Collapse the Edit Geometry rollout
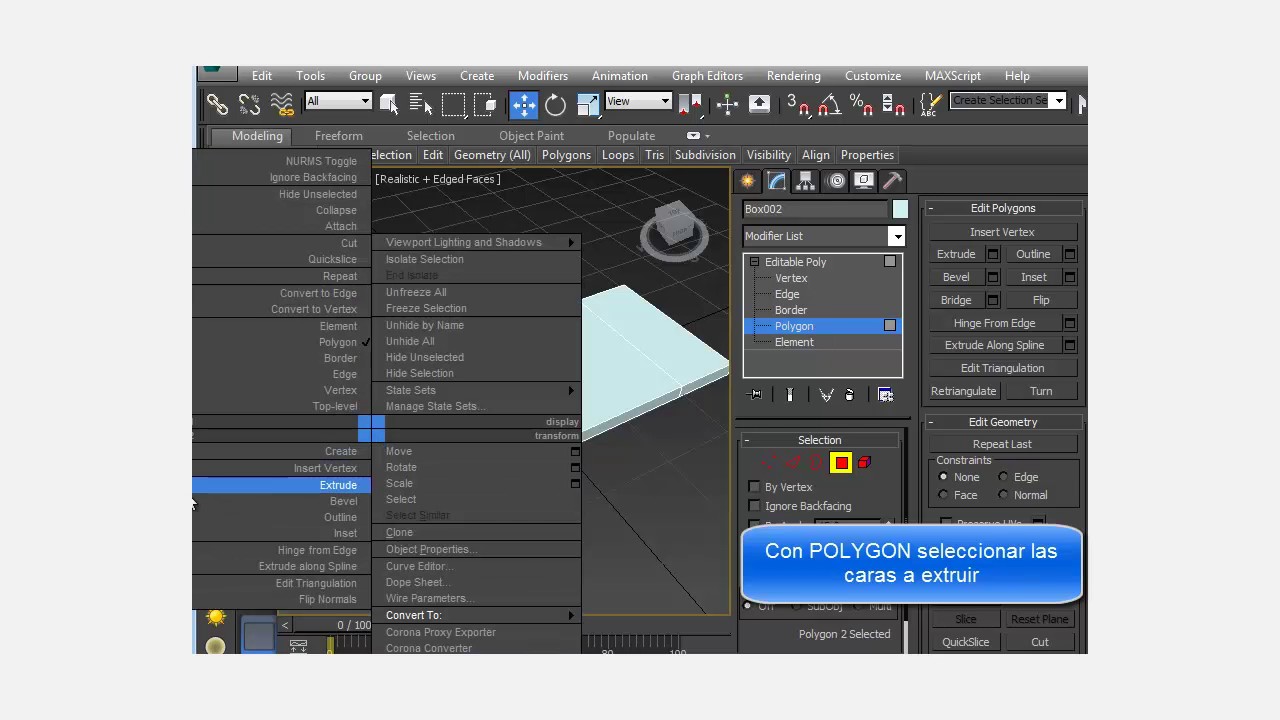This screenshot has height=720, width=1280. click(x=1002, y=422)
